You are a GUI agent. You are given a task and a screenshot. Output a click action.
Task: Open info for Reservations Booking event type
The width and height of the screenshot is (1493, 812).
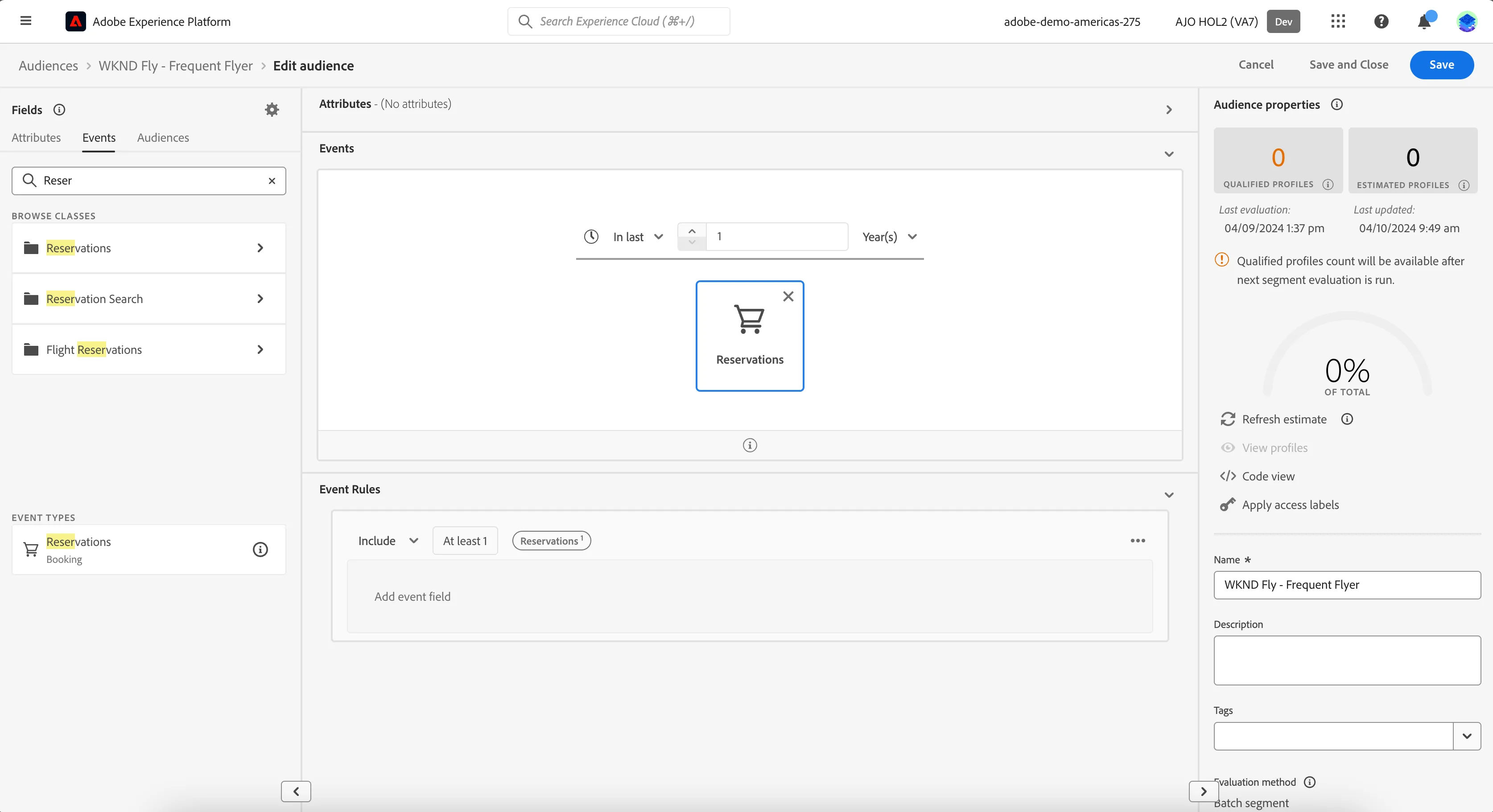pos(260,549)
